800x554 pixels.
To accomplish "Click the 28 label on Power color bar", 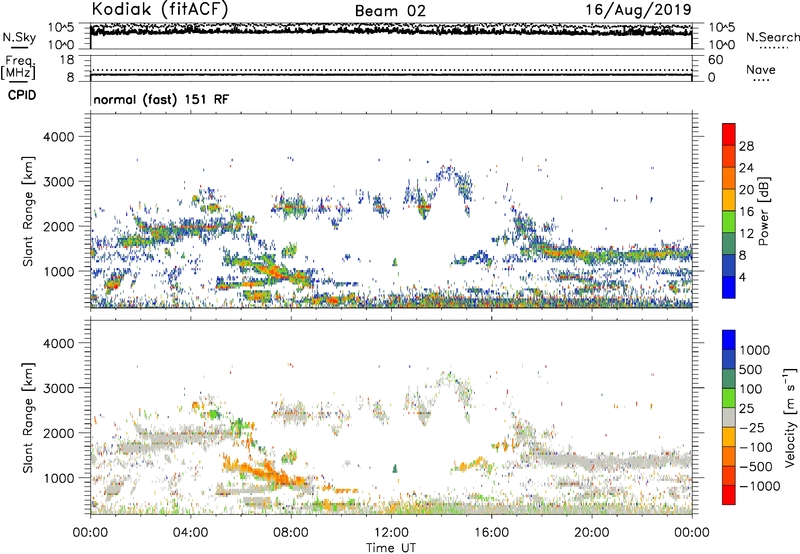I will click(x=746, y=146).
